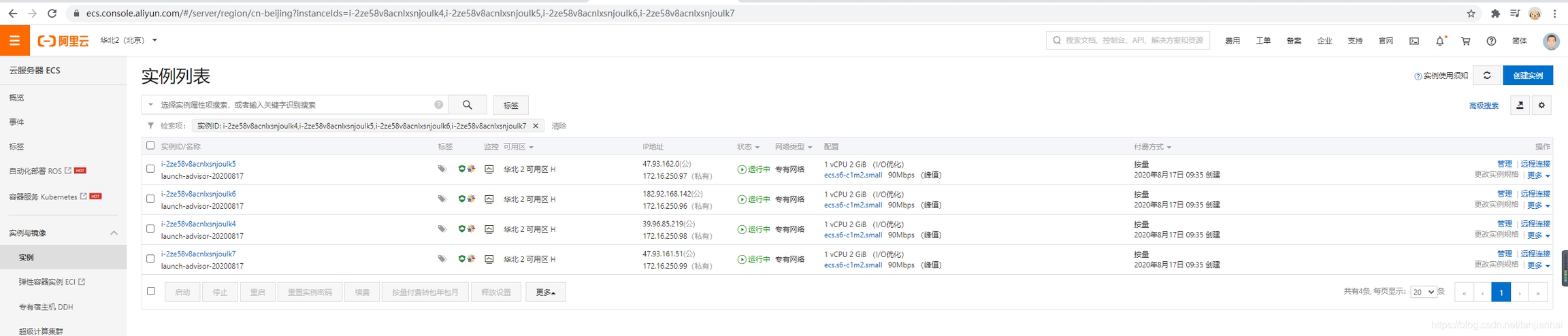Toggle the select-all checkbox in table header
The height and width of the screenshot is (336, 1568).
coord(150,146)
